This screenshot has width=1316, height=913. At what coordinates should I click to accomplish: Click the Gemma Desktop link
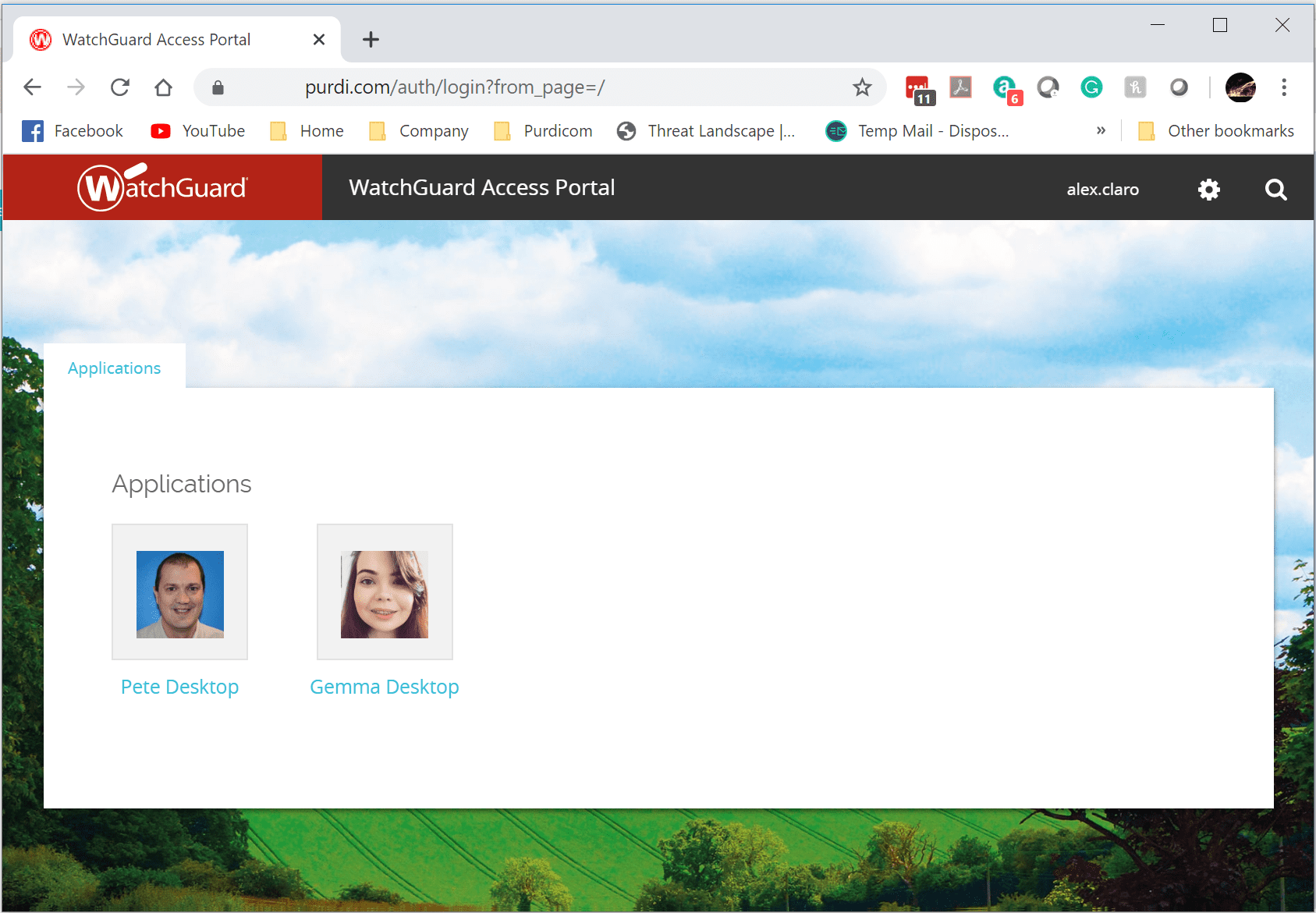[x=385, y=687]
